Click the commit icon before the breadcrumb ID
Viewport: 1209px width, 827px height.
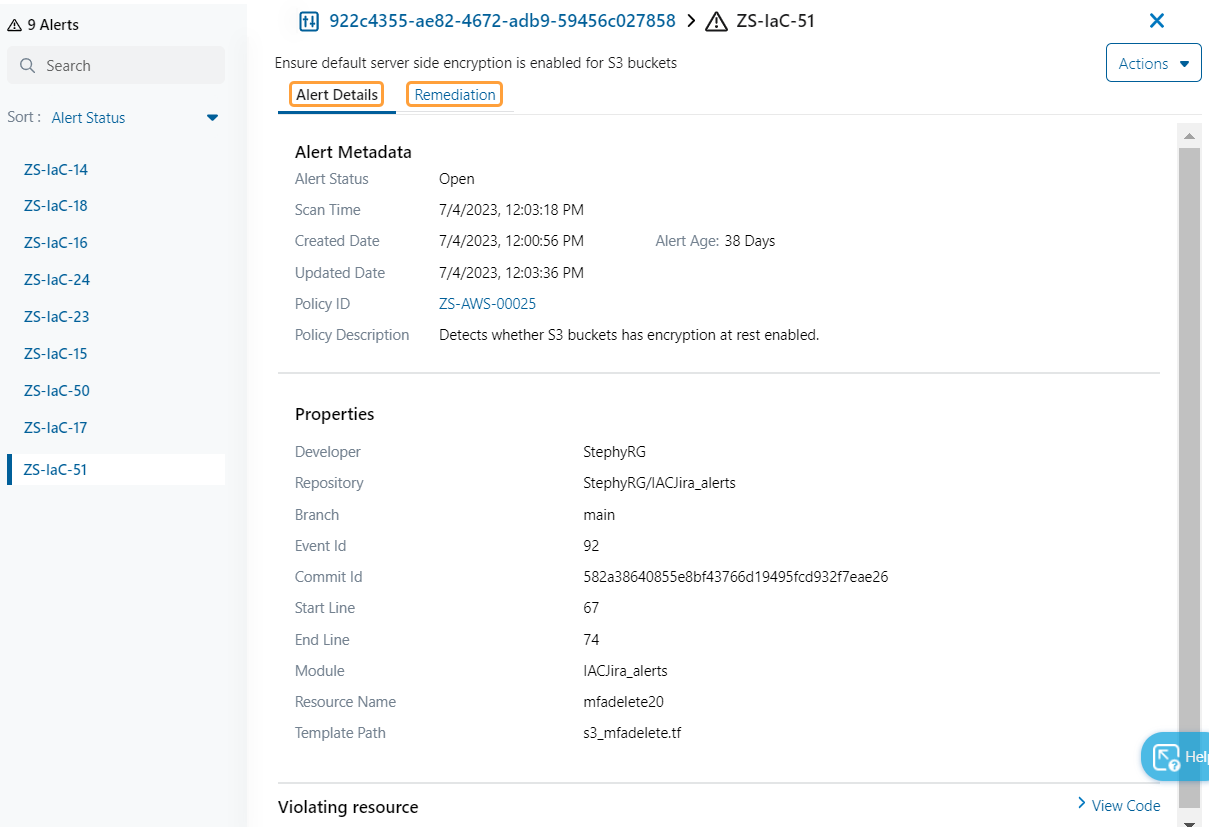coord(308,20)
